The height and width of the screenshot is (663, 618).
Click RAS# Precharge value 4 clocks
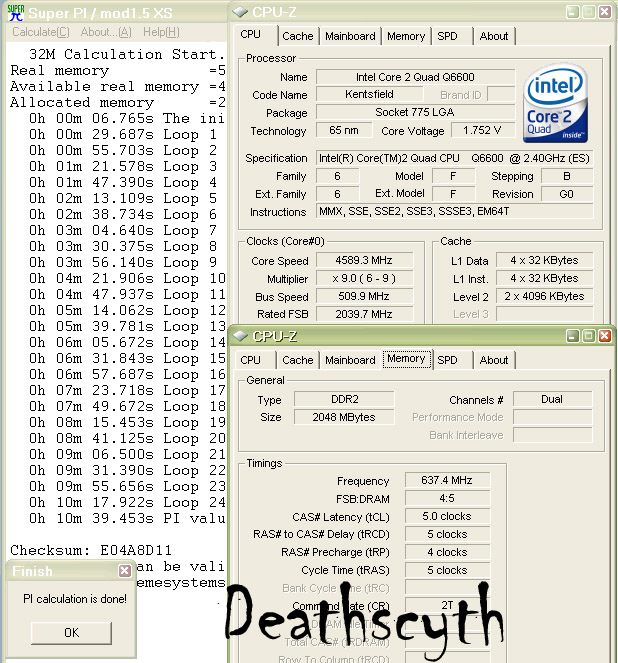coord(447,552)
